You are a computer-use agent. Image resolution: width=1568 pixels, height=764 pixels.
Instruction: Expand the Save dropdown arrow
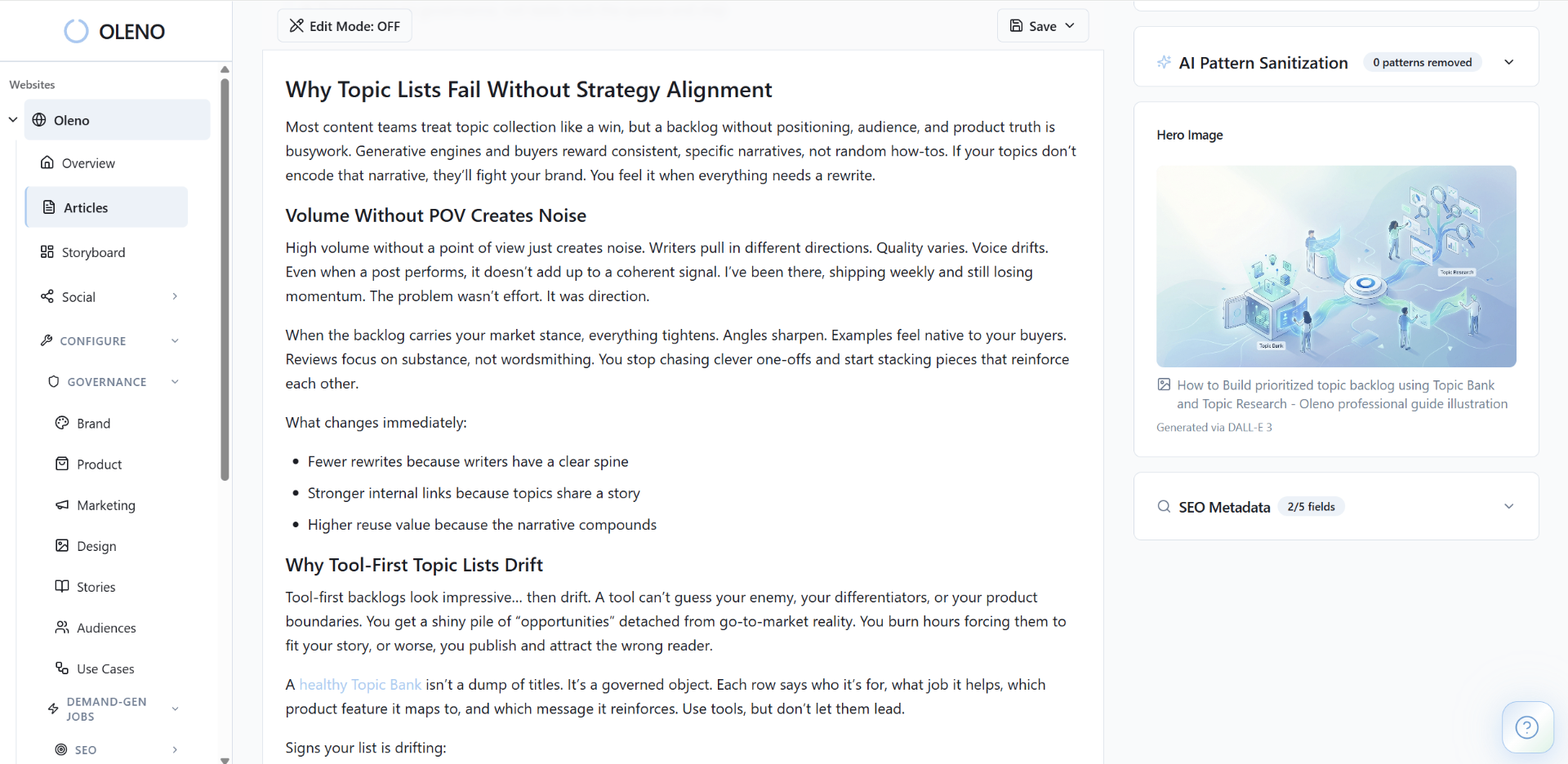coord(1068,25)
